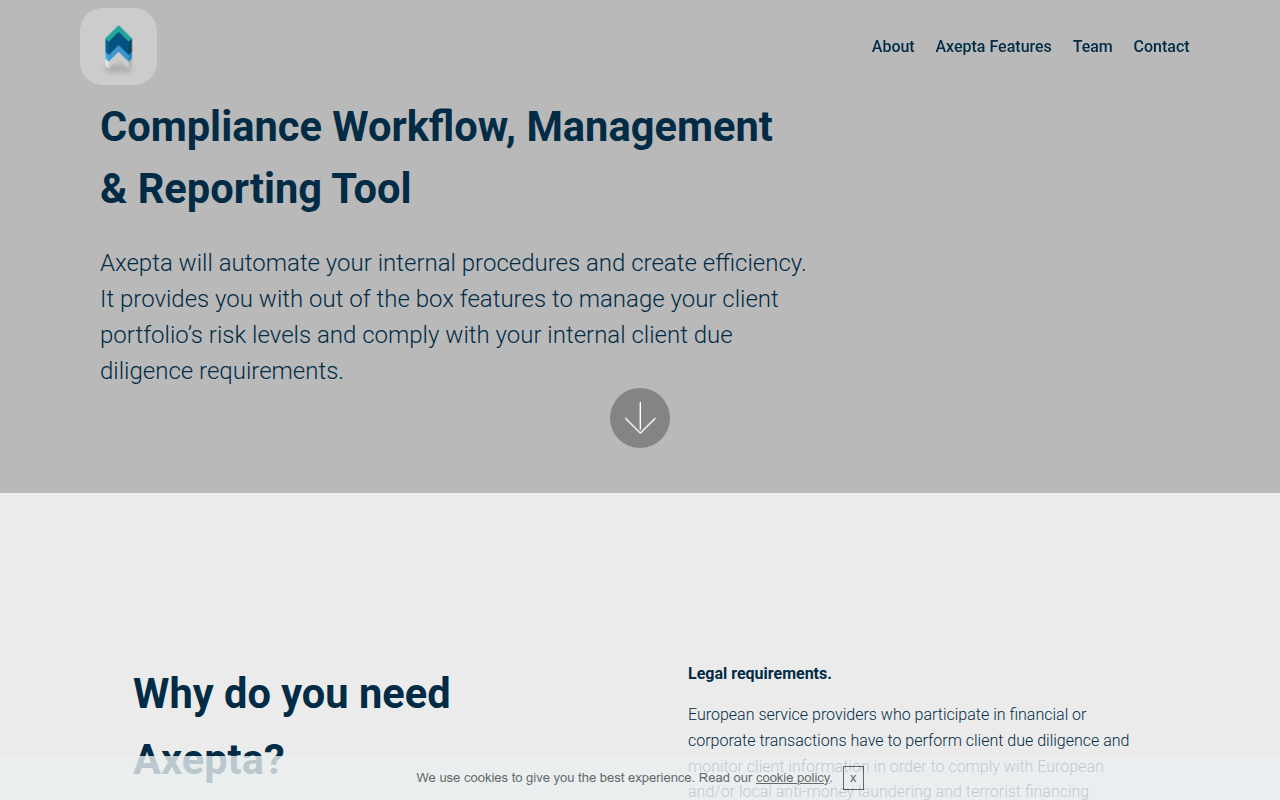The image size is (1280, 800).
Task: Click the paragraph starting 'European service providers'
Action: (x=909, y=753)
